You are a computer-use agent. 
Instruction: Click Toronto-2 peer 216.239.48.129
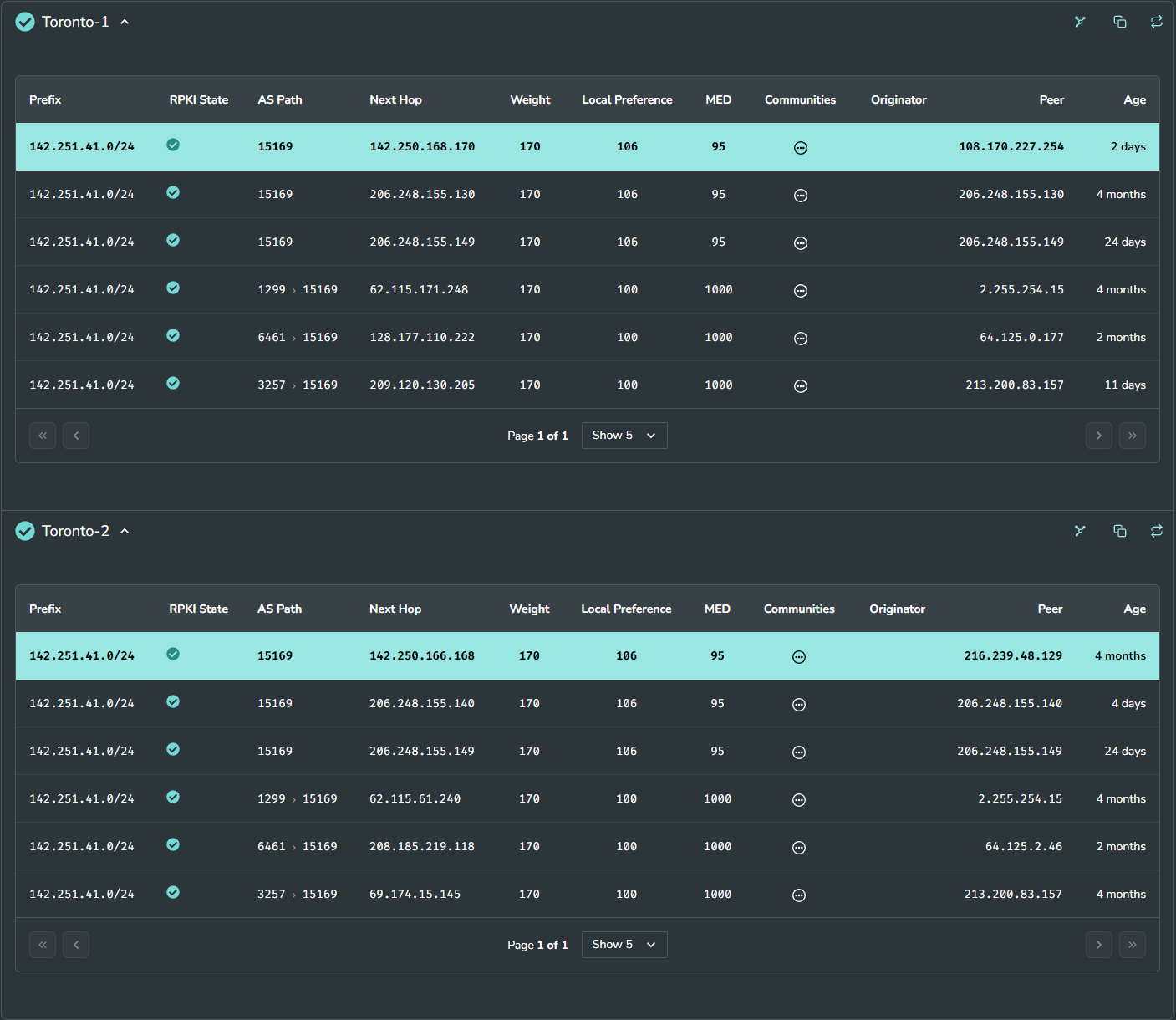[1013, 655]
